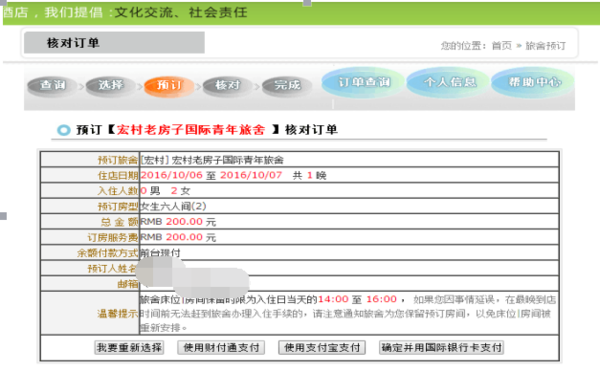The height and width of the screenshot is (371, 600).
Task: Click the 前台现付 payment method text
Action: (160, 253)
